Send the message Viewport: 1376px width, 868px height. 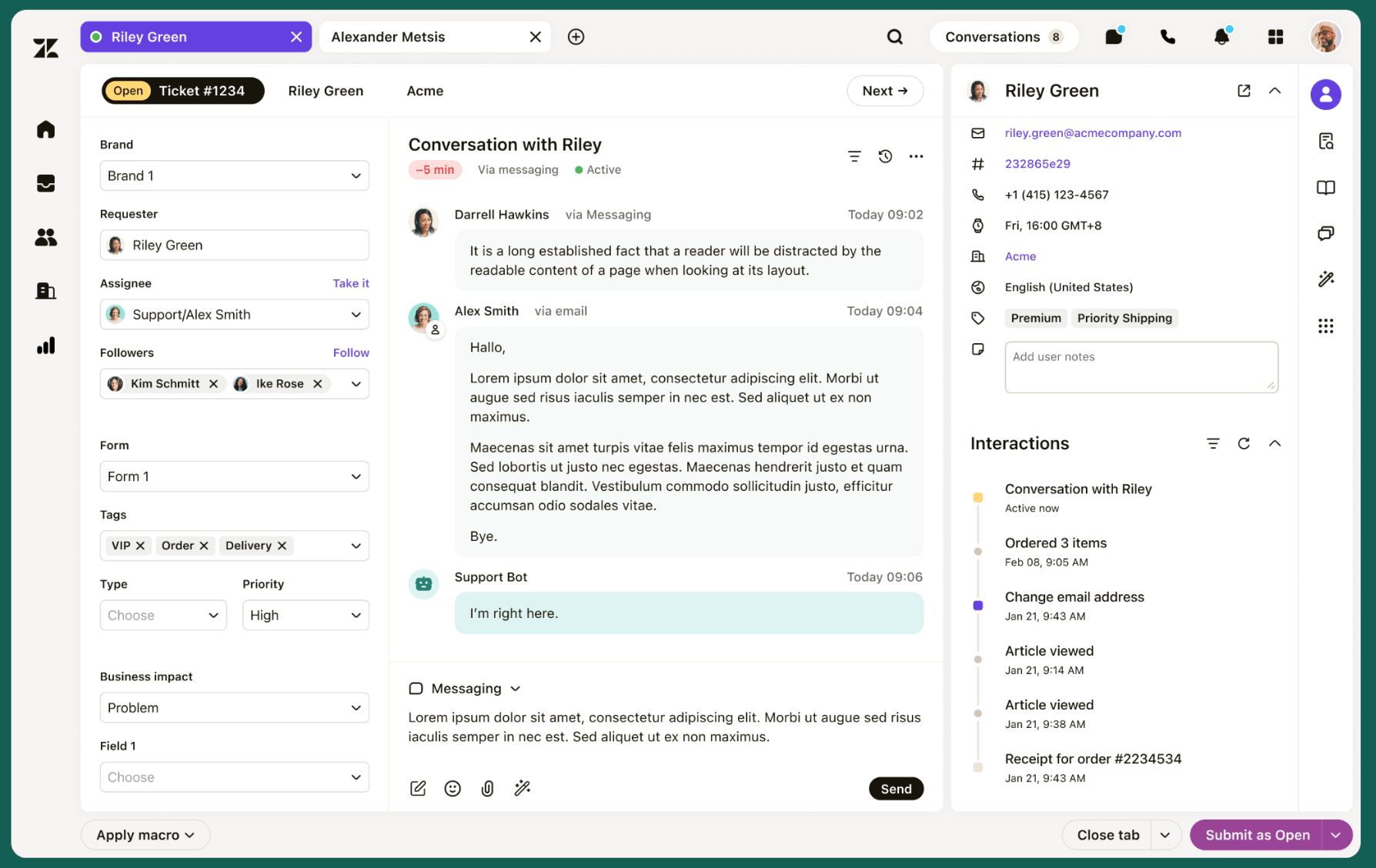[896, 789]
